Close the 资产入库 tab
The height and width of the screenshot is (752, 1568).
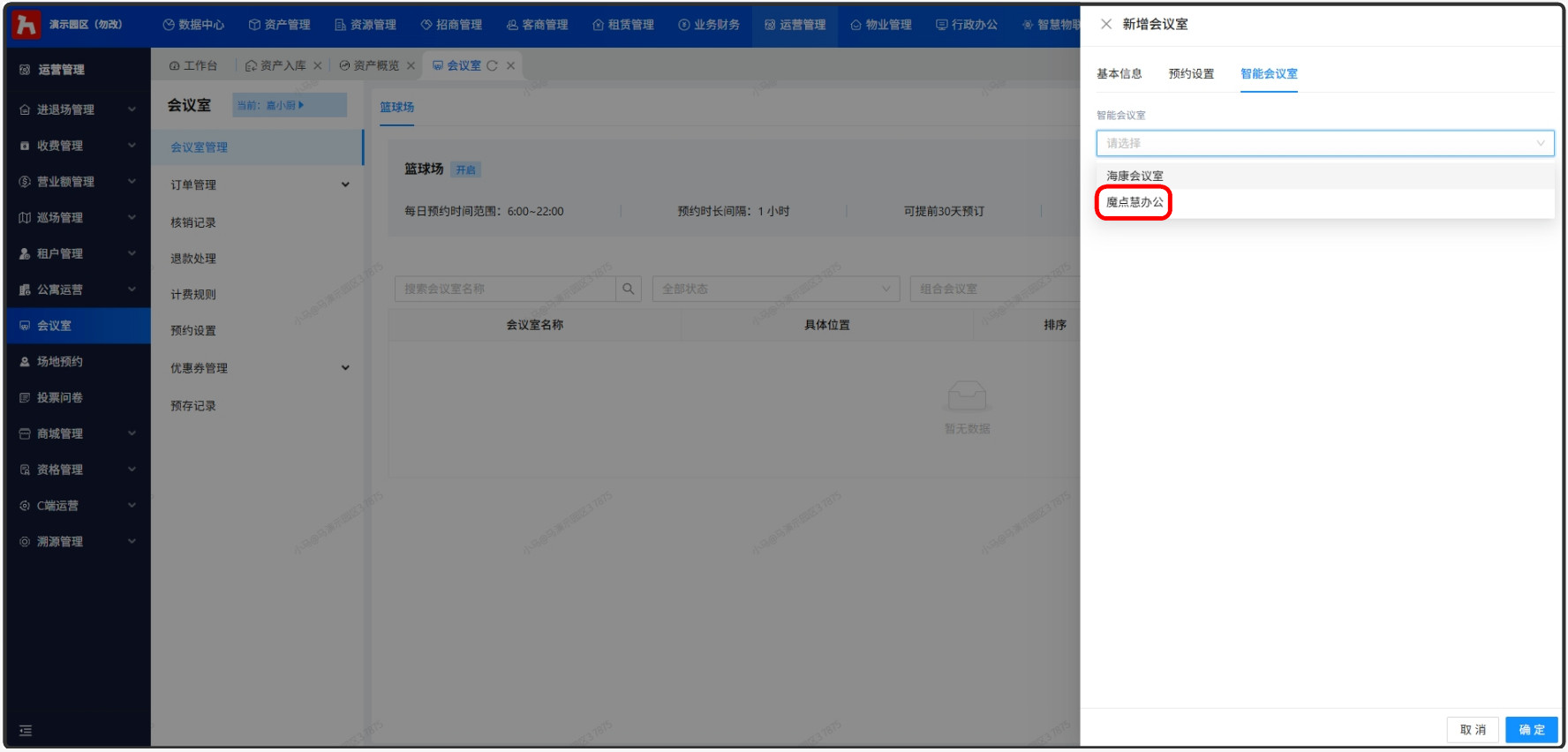tap(318, 66)
